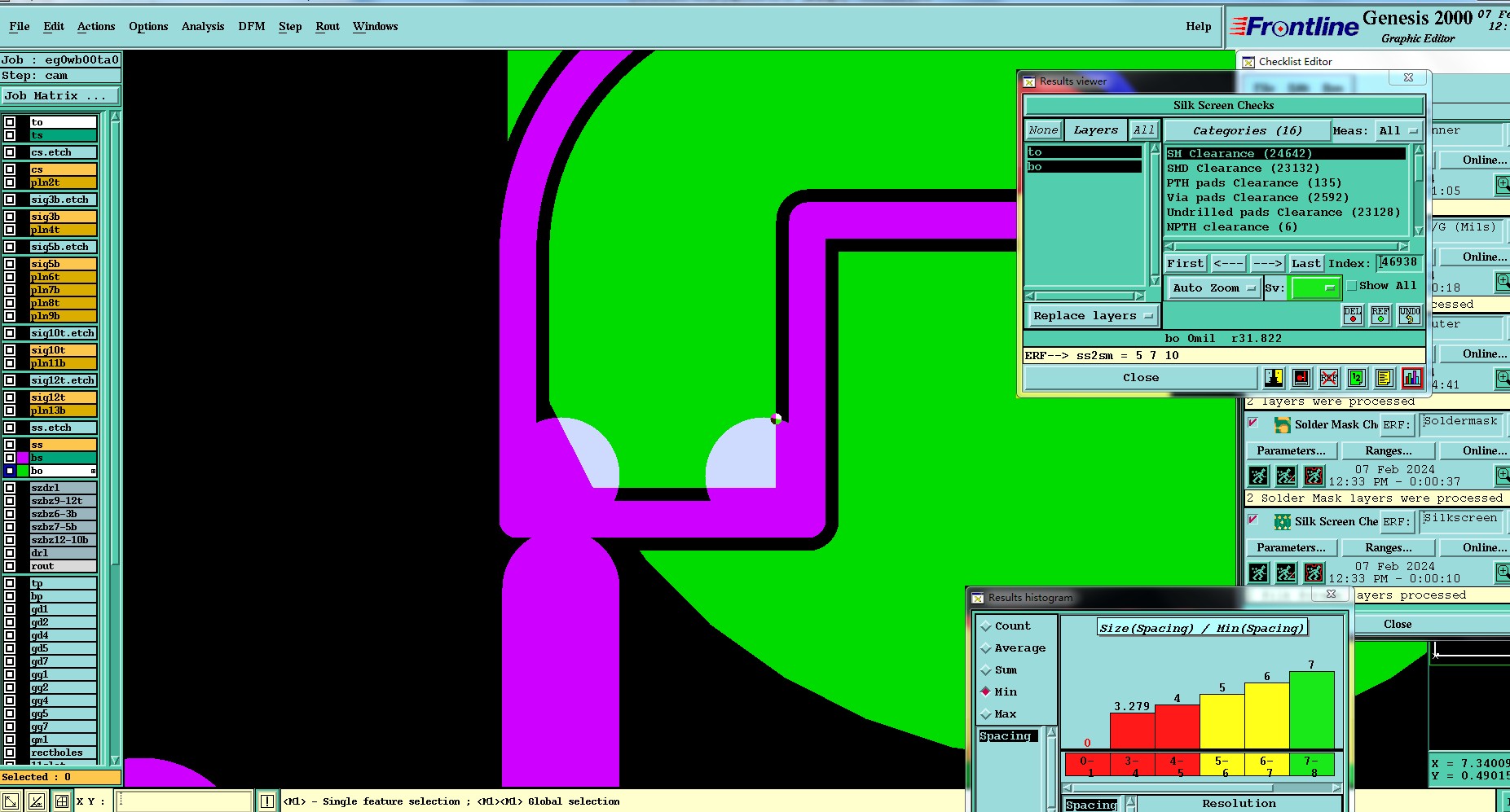Viewport: 1510px width, 812px height.
Task: Go to previous result with <--- button
Action: [1228, 263]
